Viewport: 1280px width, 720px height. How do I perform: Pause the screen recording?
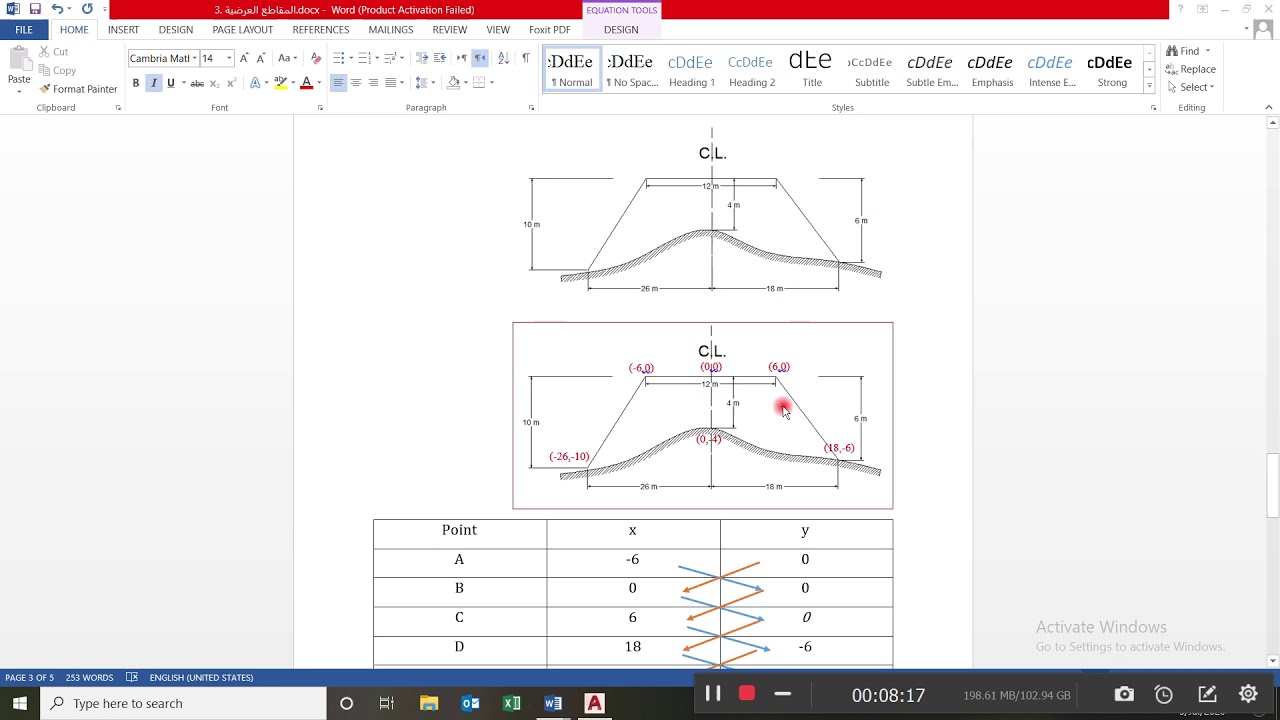(x=713, y=694)
